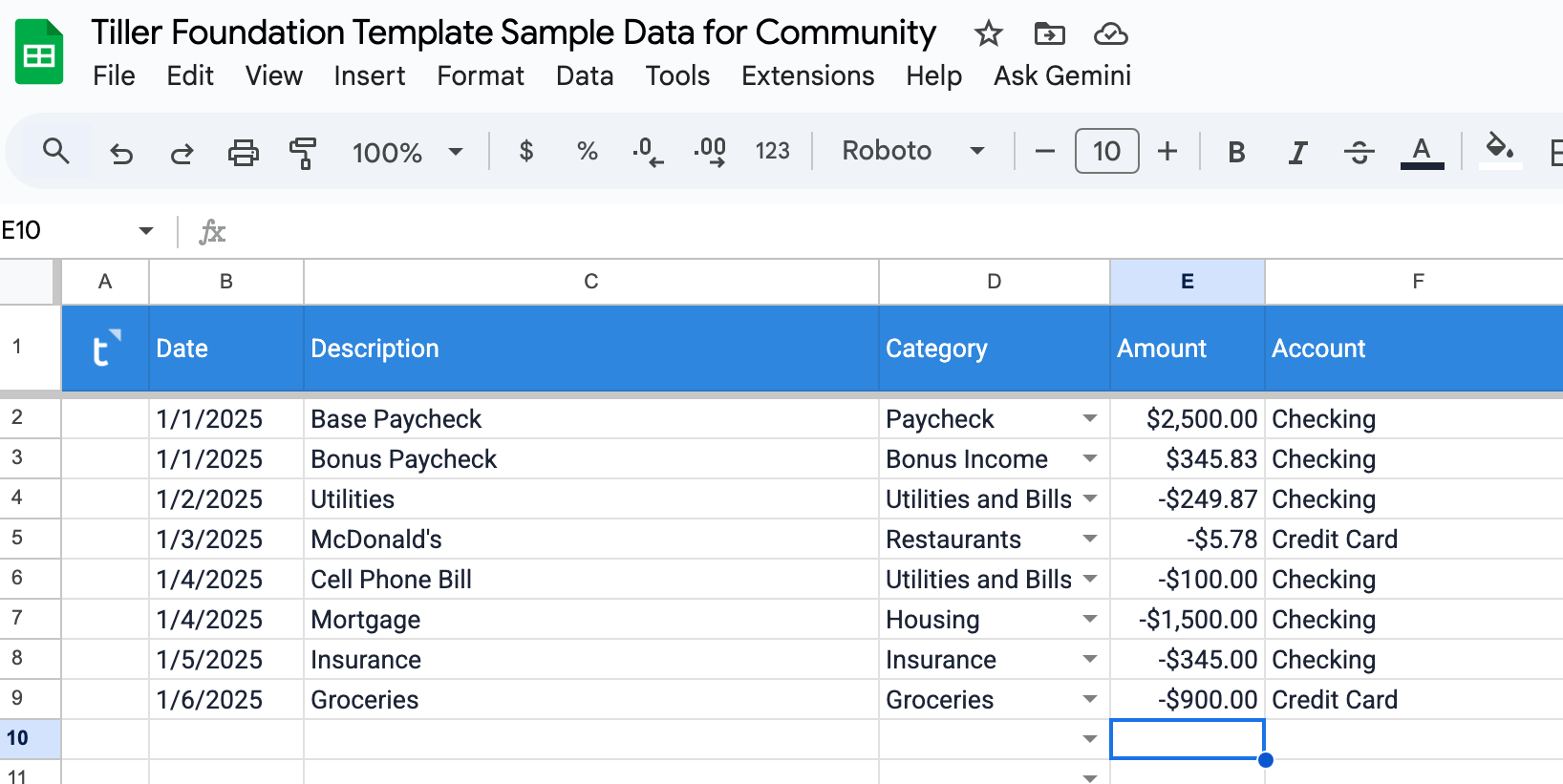Click the move to folder icon
The image size is (1563, 784).
pyautogui.click(x=1049, y=34)
